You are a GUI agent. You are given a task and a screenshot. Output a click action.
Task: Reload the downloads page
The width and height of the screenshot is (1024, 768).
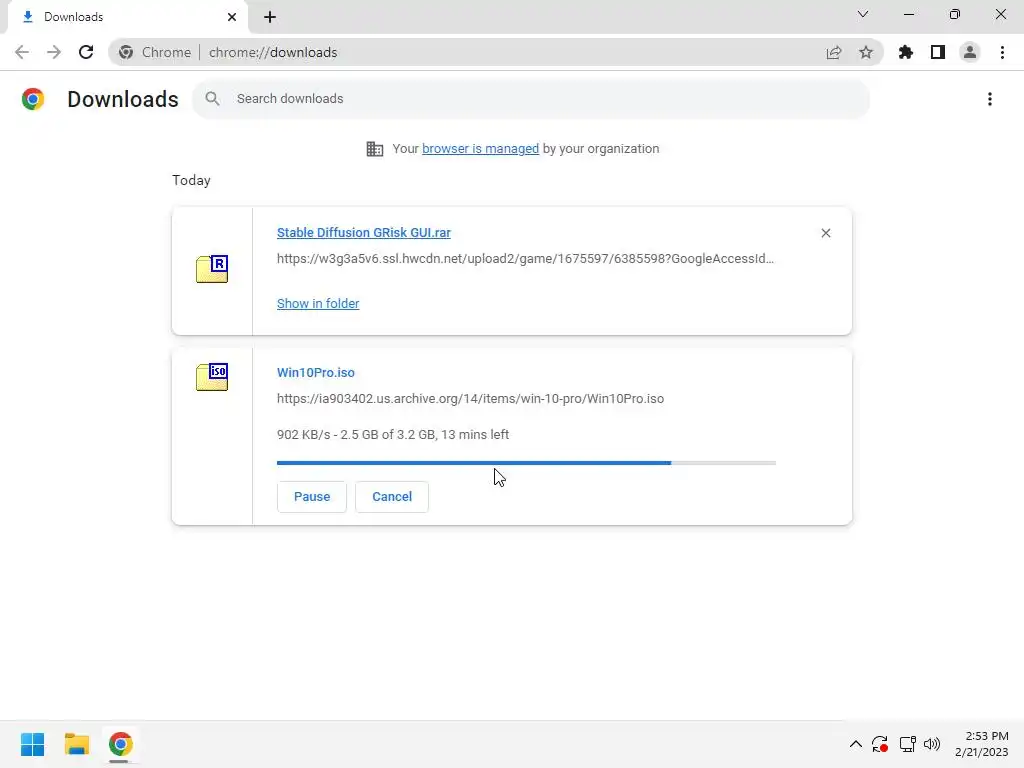pyautogui.click(x=86, y=52)
